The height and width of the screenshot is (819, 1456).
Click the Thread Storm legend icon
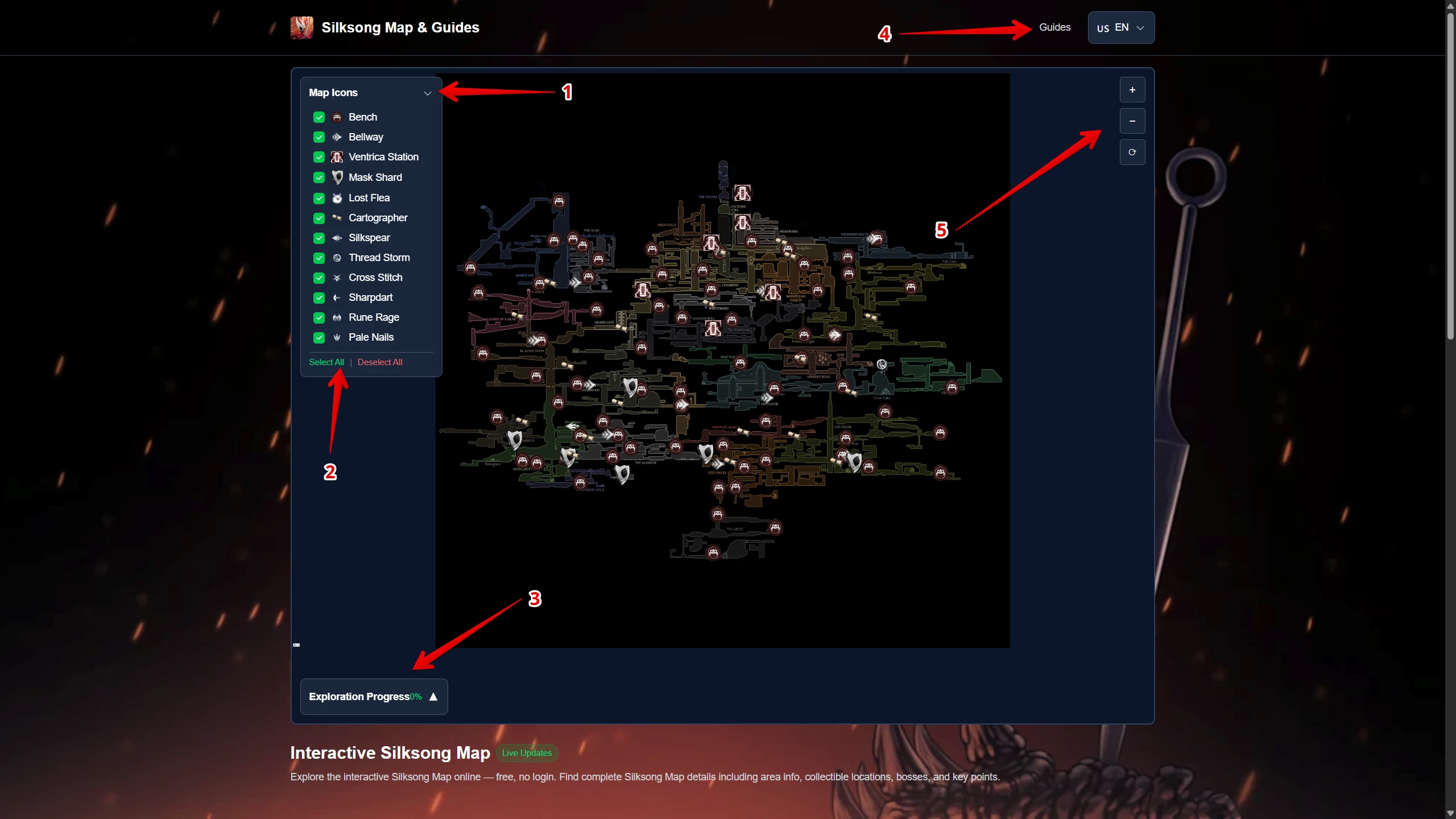pos(337,258)
